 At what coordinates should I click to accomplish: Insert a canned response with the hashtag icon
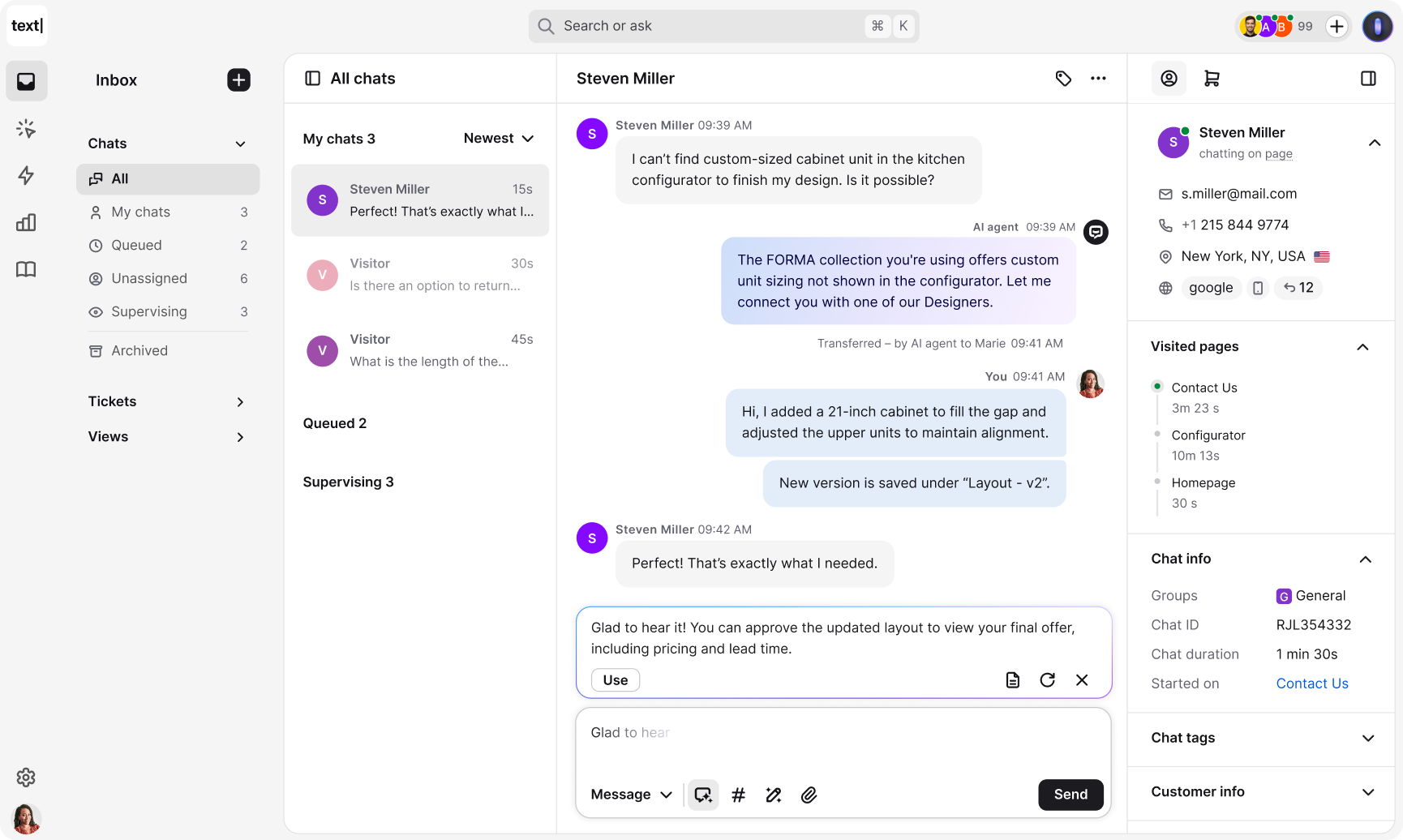[738, 795]
